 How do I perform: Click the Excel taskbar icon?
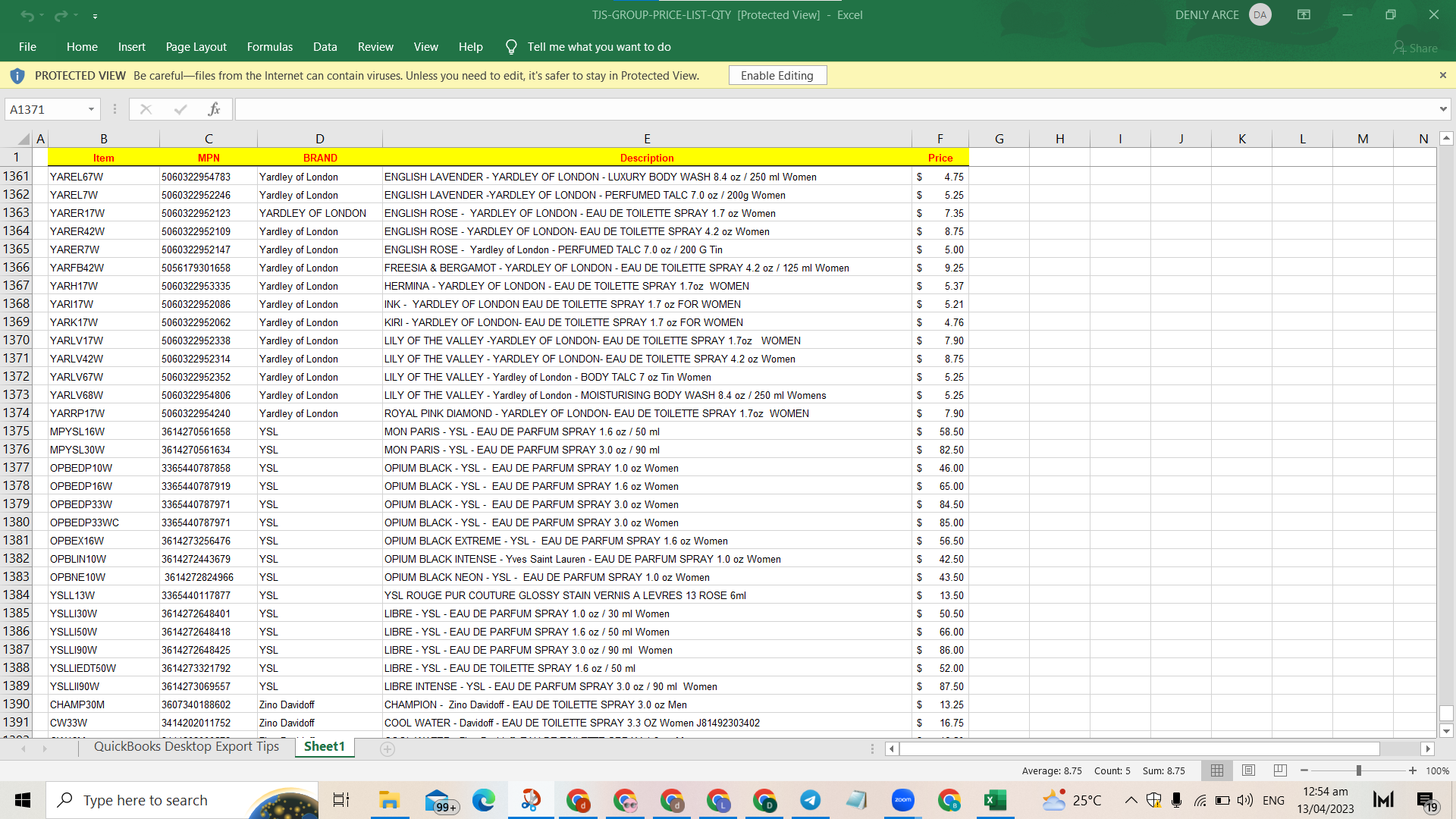point(995,800)
